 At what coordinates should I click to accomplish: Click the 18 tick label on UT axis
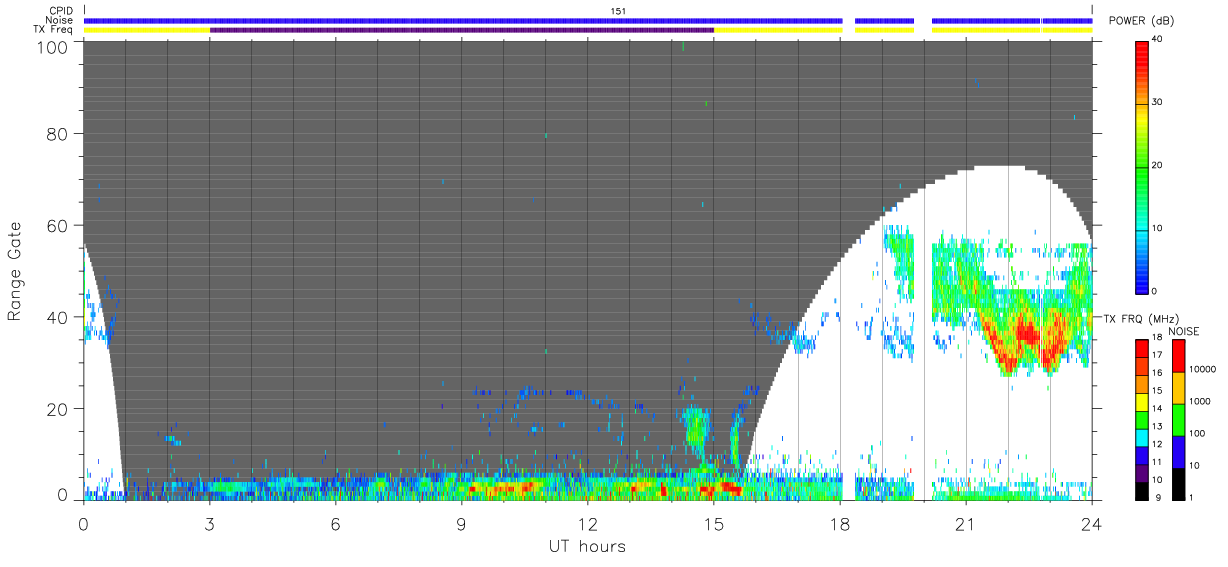click(839, 523)
